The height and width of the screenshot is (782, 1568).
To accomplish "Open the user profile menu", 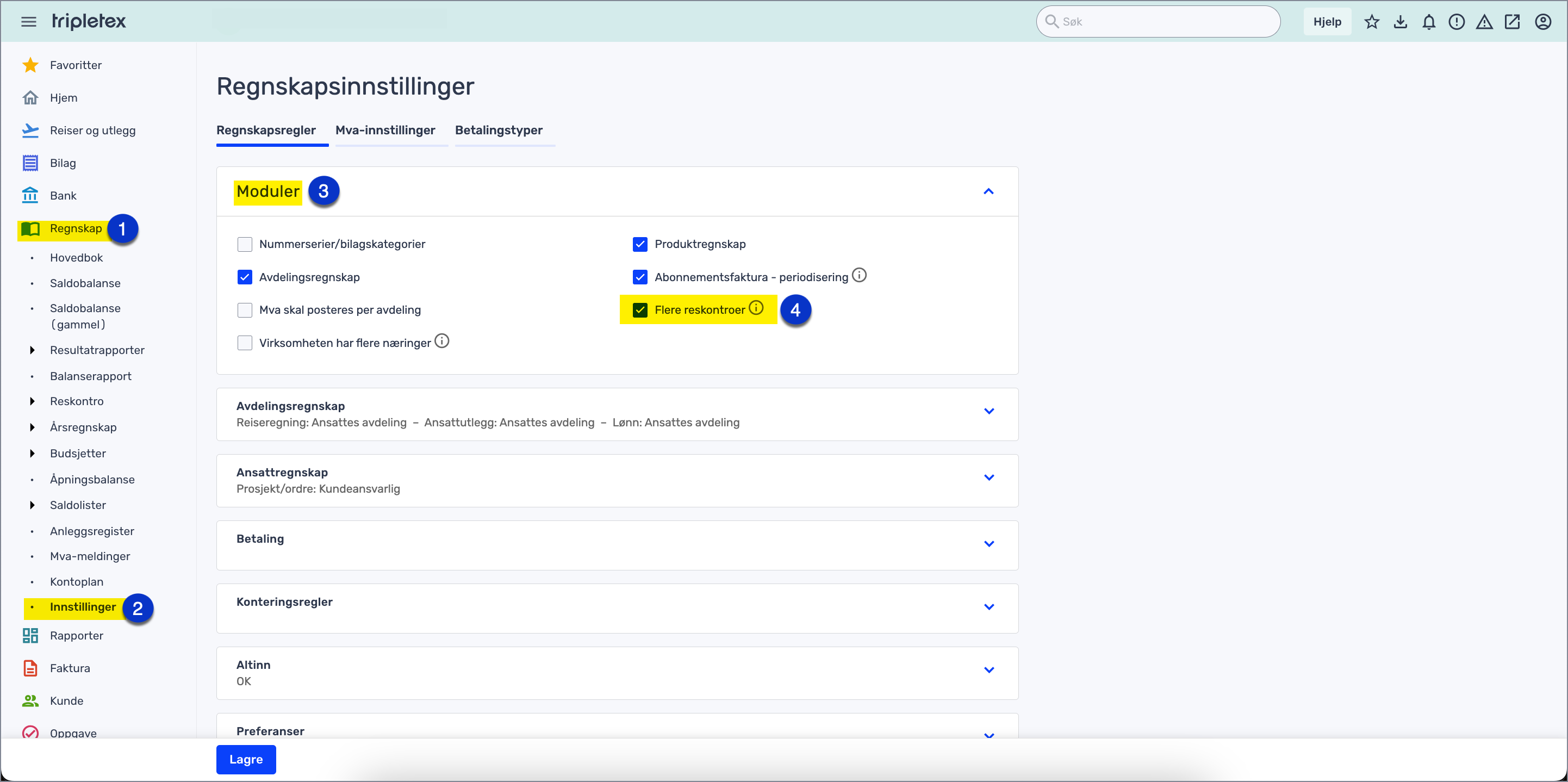I will tap(1544, 21).
